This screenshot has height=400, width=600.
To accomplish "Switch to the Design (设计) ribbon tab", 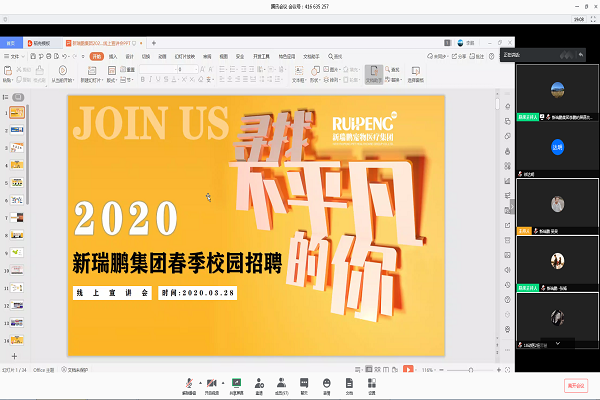I will [129, 58].
